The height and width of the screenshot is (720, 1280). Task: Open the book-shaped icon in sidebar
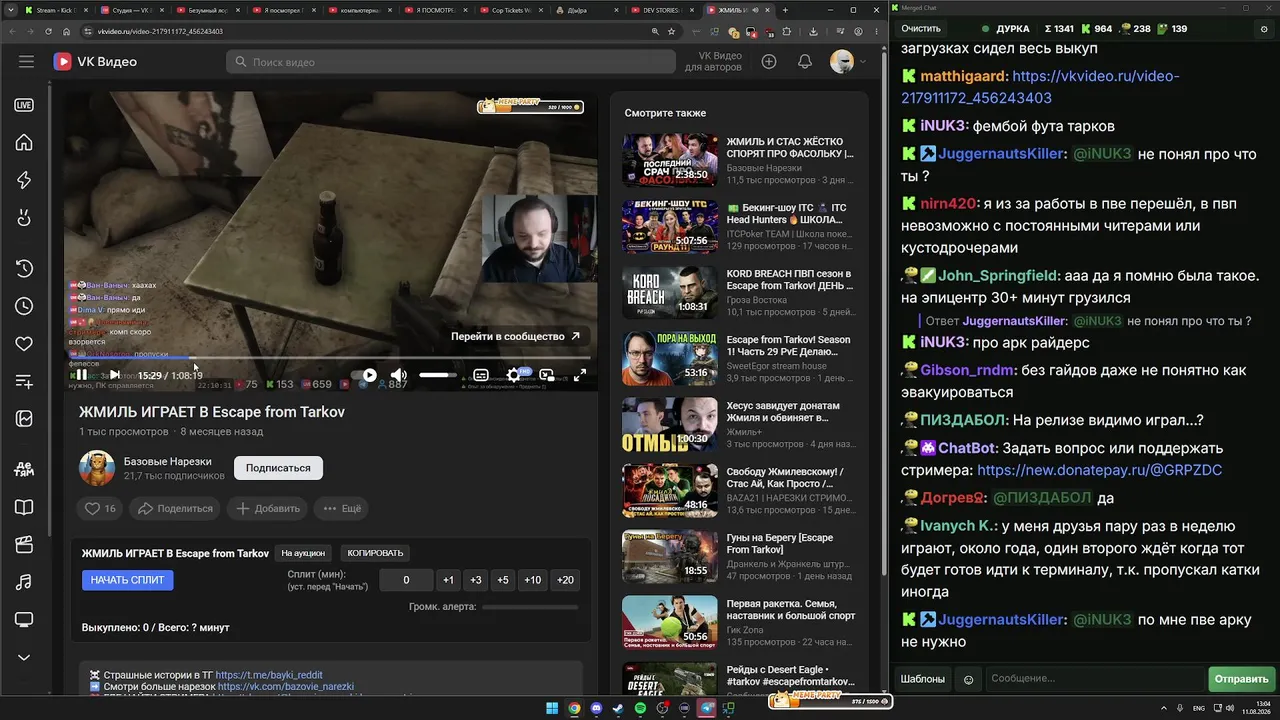point(24,507)
